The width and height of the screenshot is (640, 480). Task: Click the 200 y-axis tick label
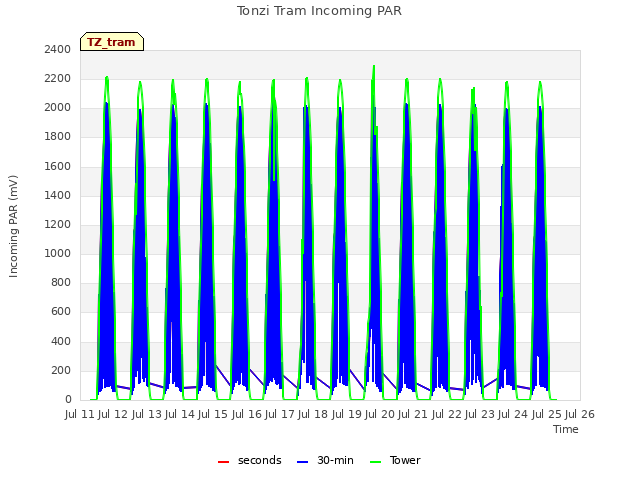(x=61, y=370)
